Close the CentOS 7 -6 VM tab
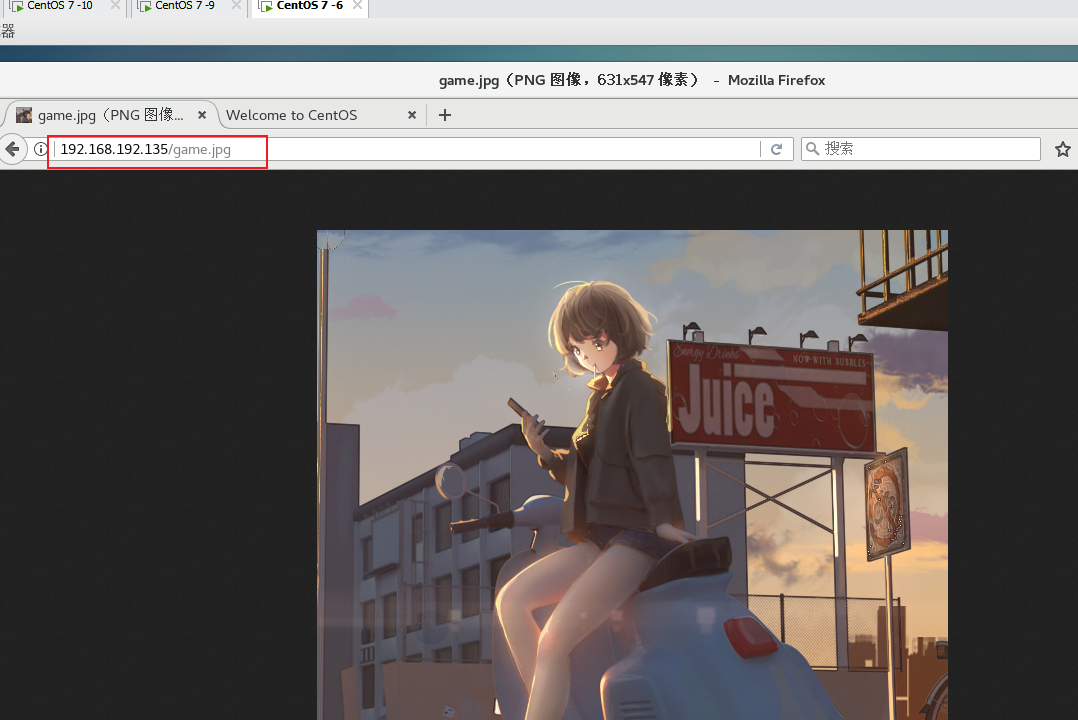 (358, 6)
